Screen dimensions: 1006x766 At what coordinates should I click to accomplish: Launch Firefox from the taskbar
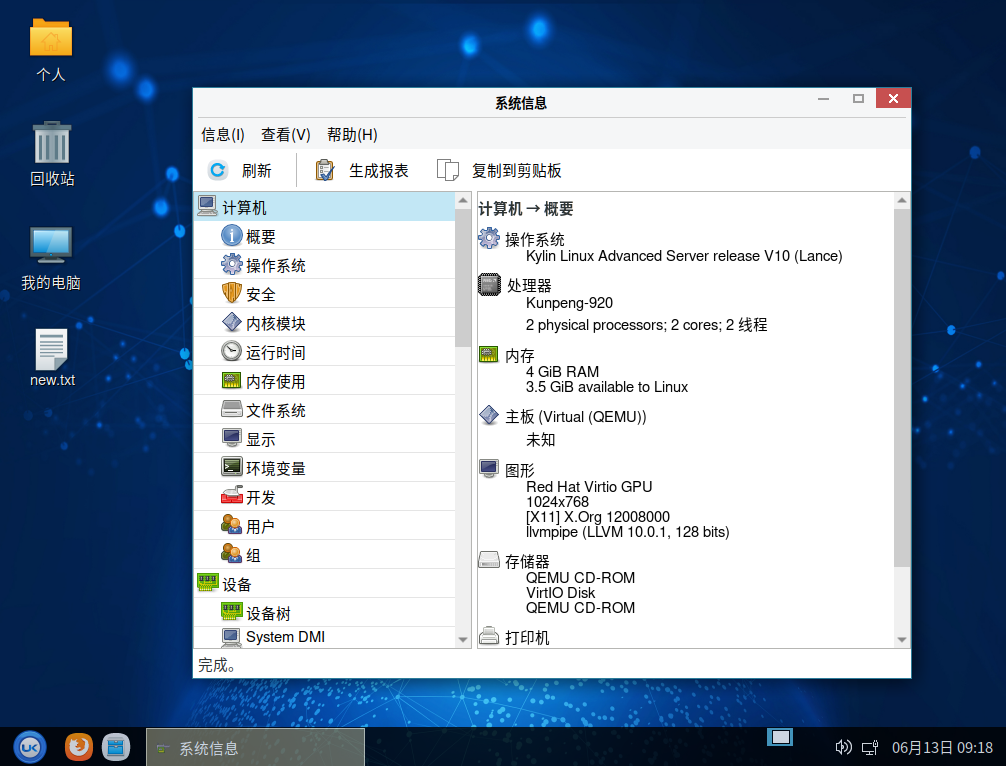click(79, 747)
